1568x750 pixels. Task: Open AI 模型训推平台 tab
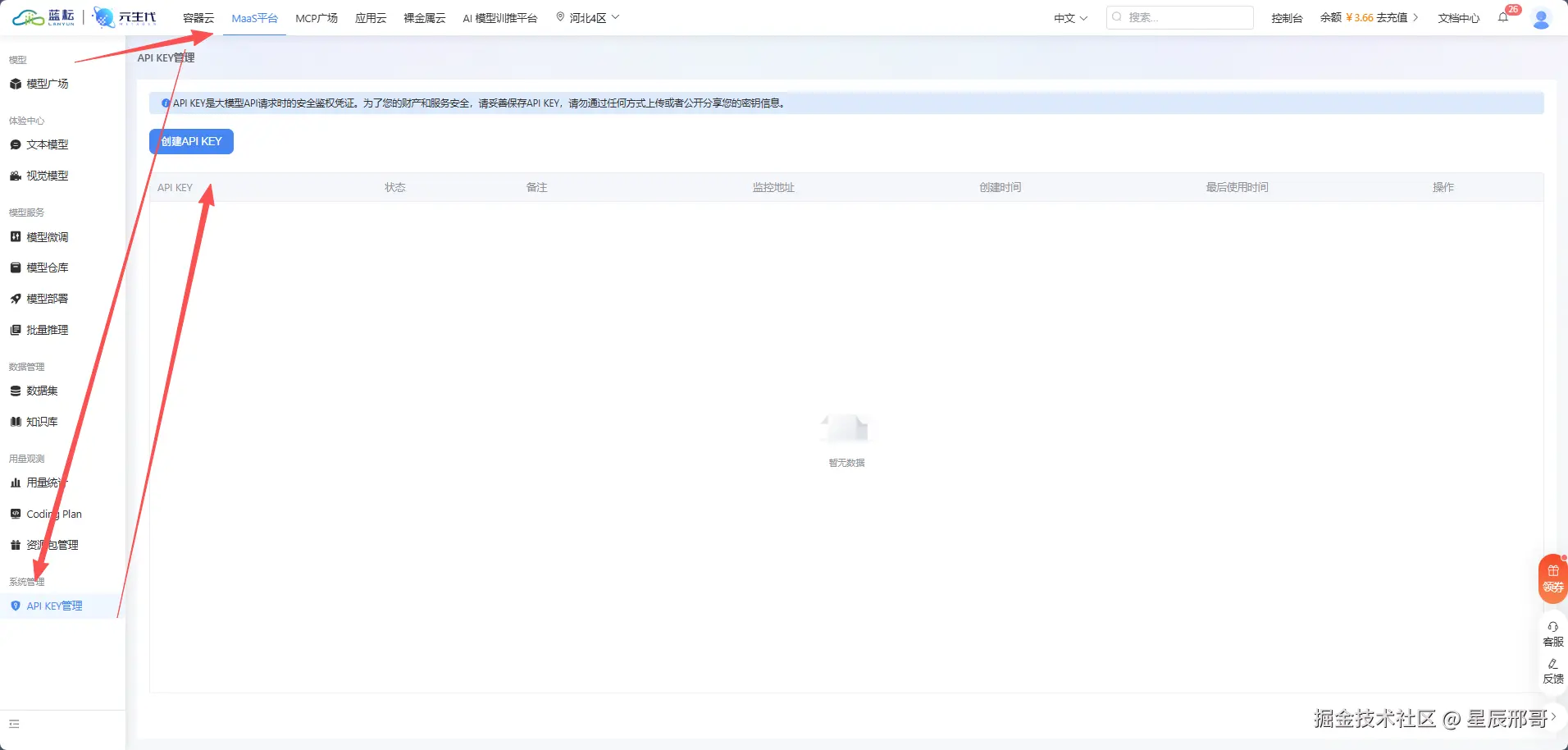[500, 18]
